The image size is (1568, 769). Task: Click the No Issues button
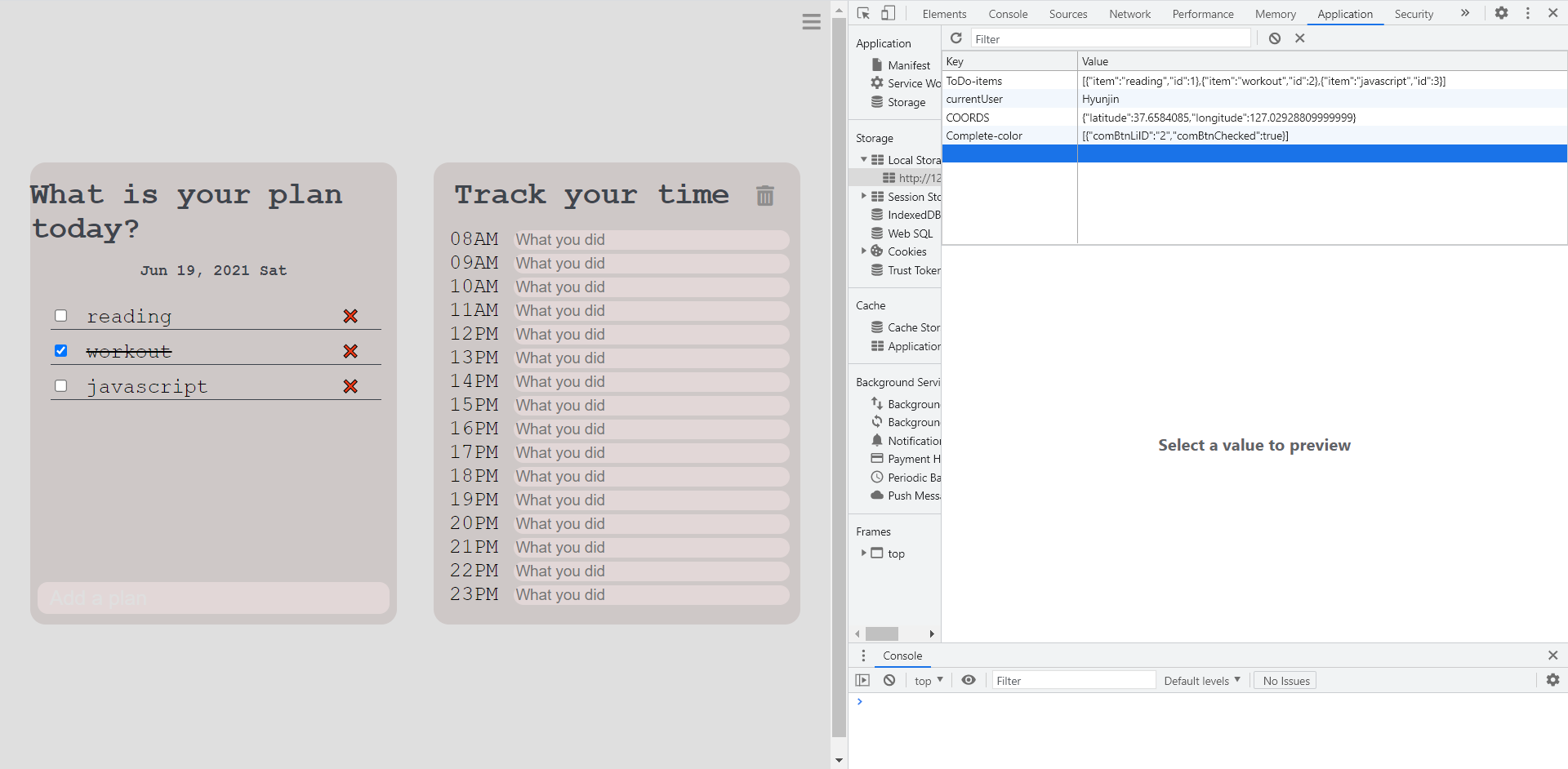point(1285,680)
